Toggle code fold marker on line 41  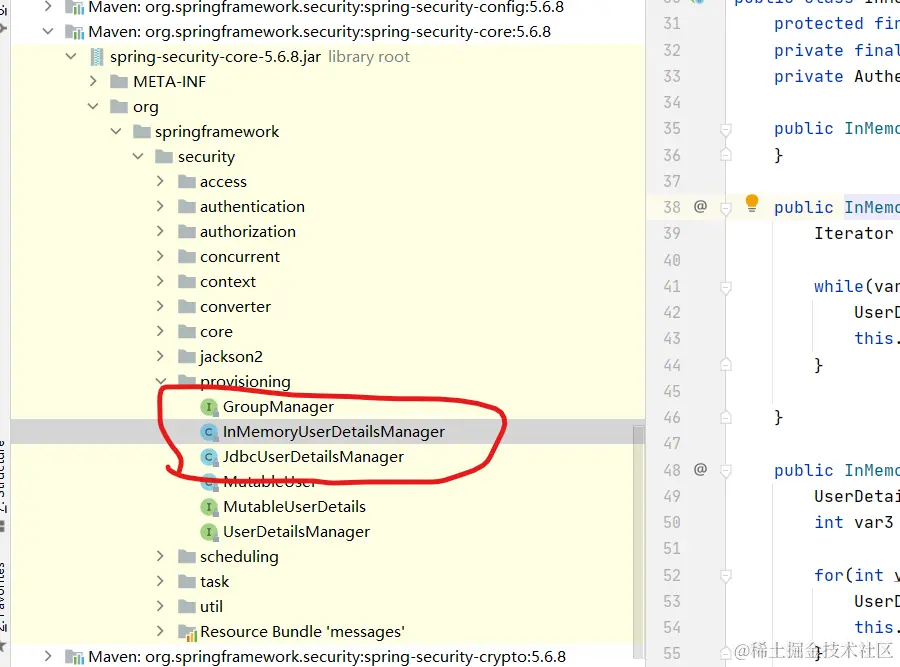pos(726,288)
